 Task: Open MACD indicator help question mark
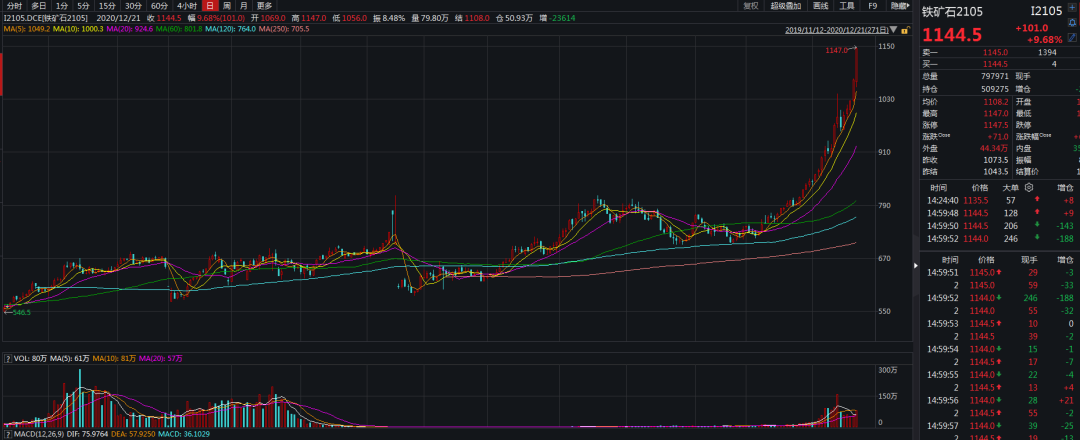coord(8,434)
